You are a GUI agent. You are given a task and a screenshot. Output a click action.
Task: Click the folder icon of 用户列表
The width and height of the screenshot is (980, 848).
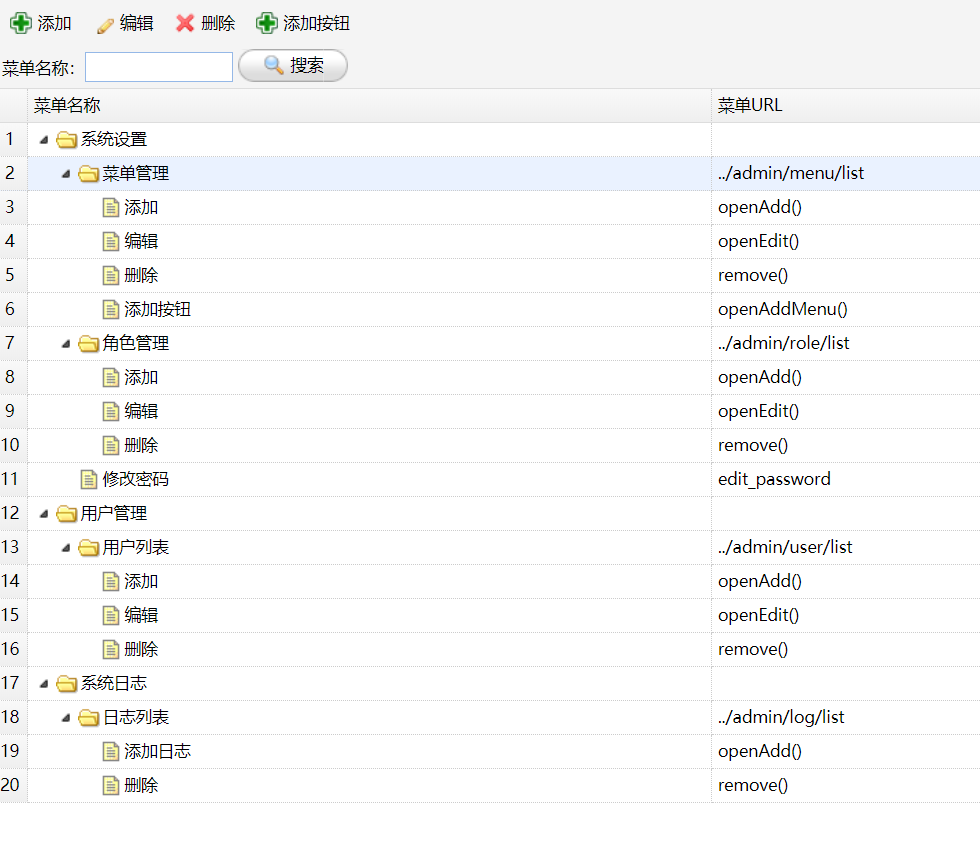[88, 547]
